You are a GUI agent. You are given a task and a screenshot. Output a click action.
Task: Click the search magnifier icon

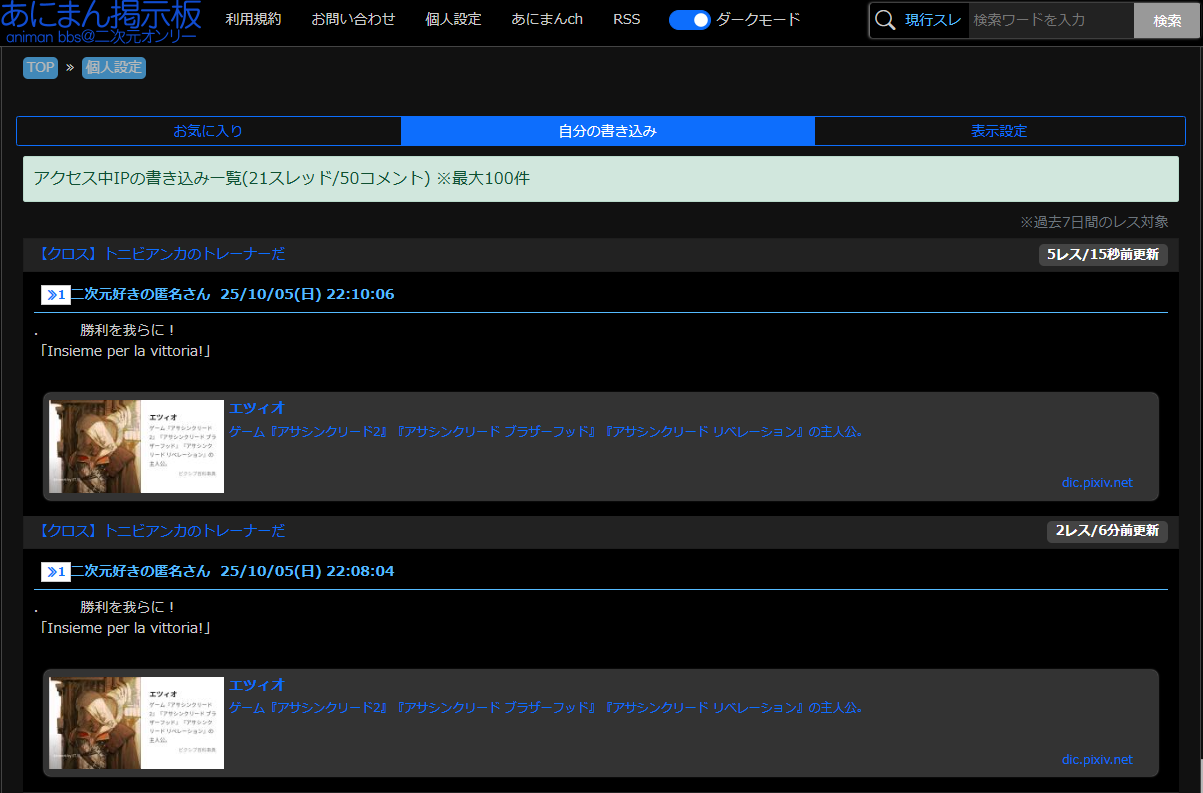click(885, 20)
